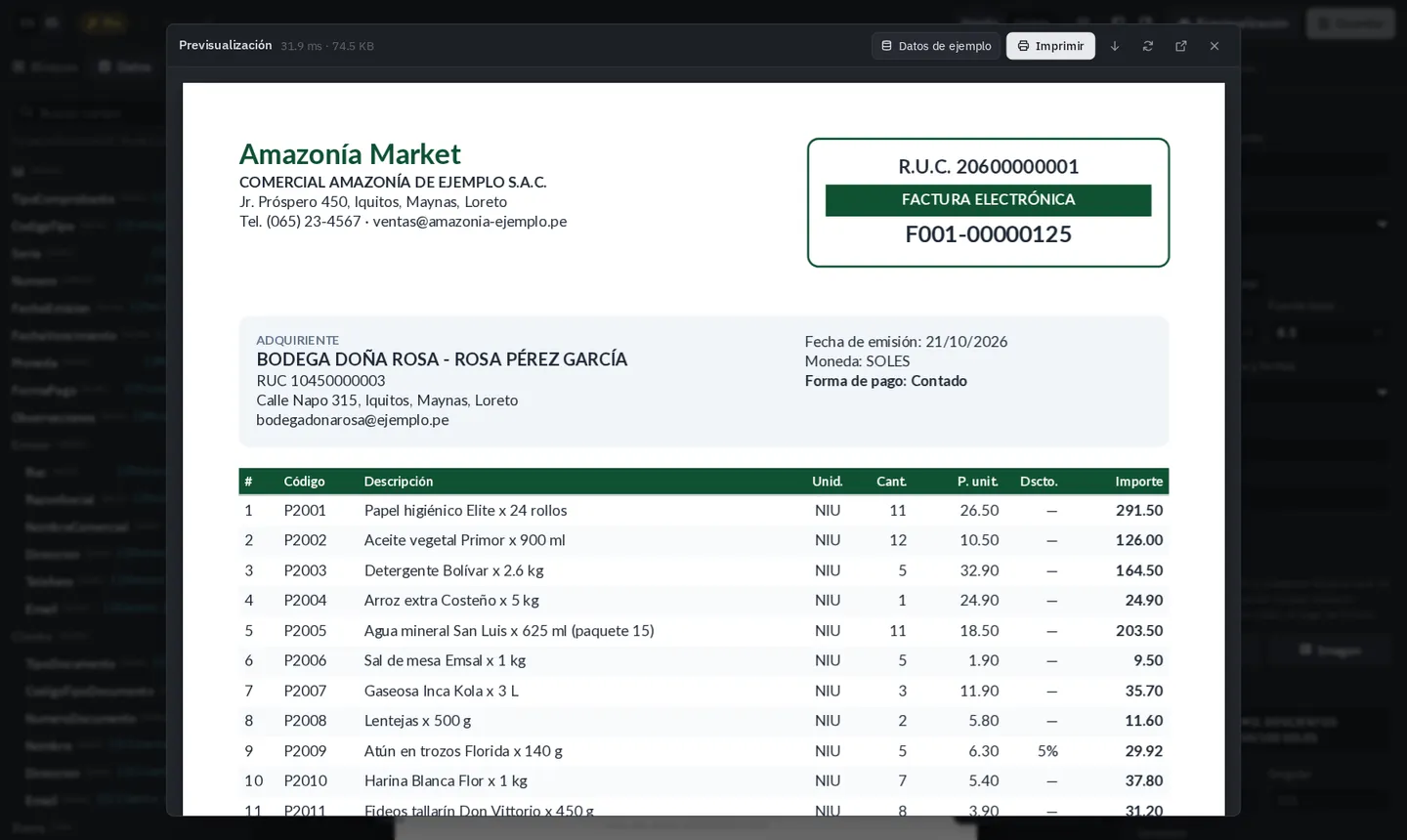Click the Dscto. column header
The height and width of the screenshot is (840, 1407).
coord(1039,482)
